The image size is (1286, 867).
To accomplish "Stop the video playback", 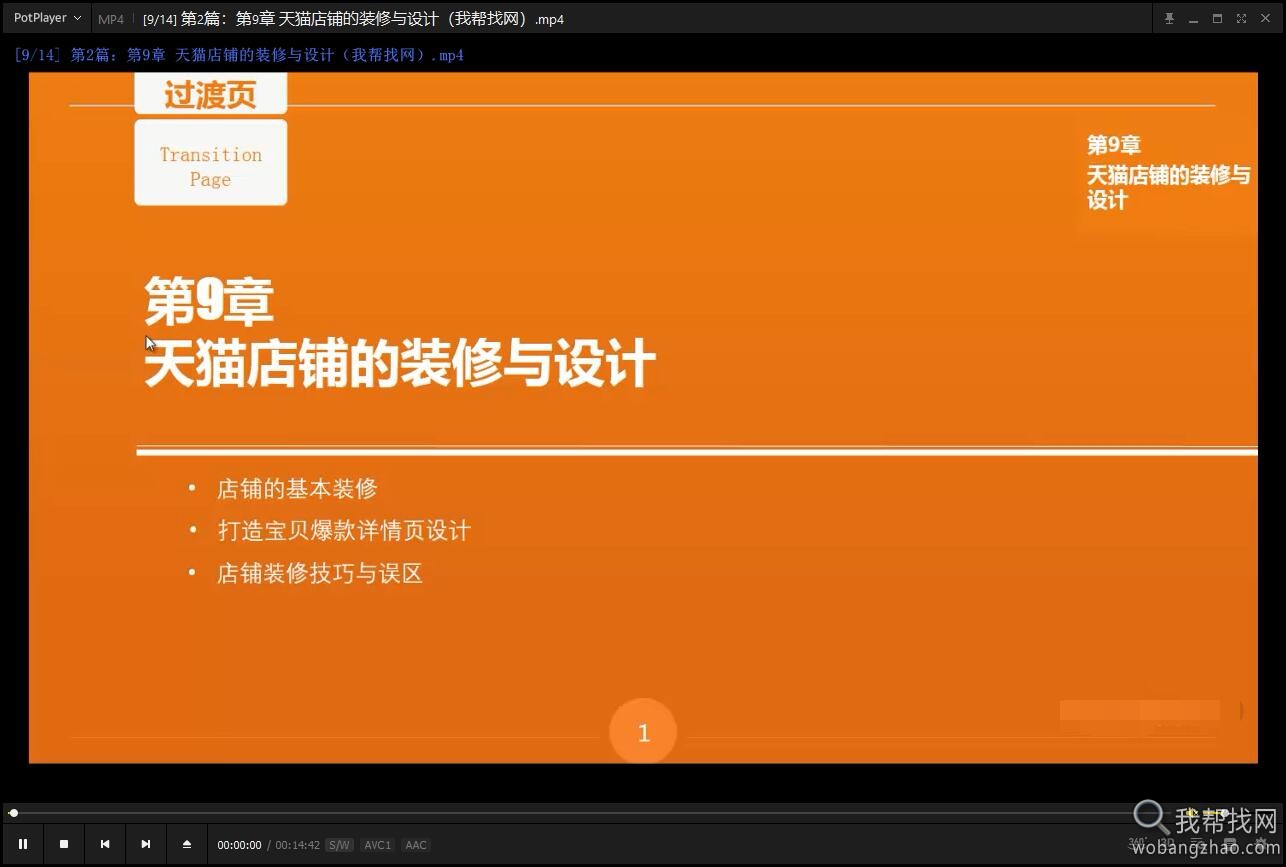I will point(64,844).
